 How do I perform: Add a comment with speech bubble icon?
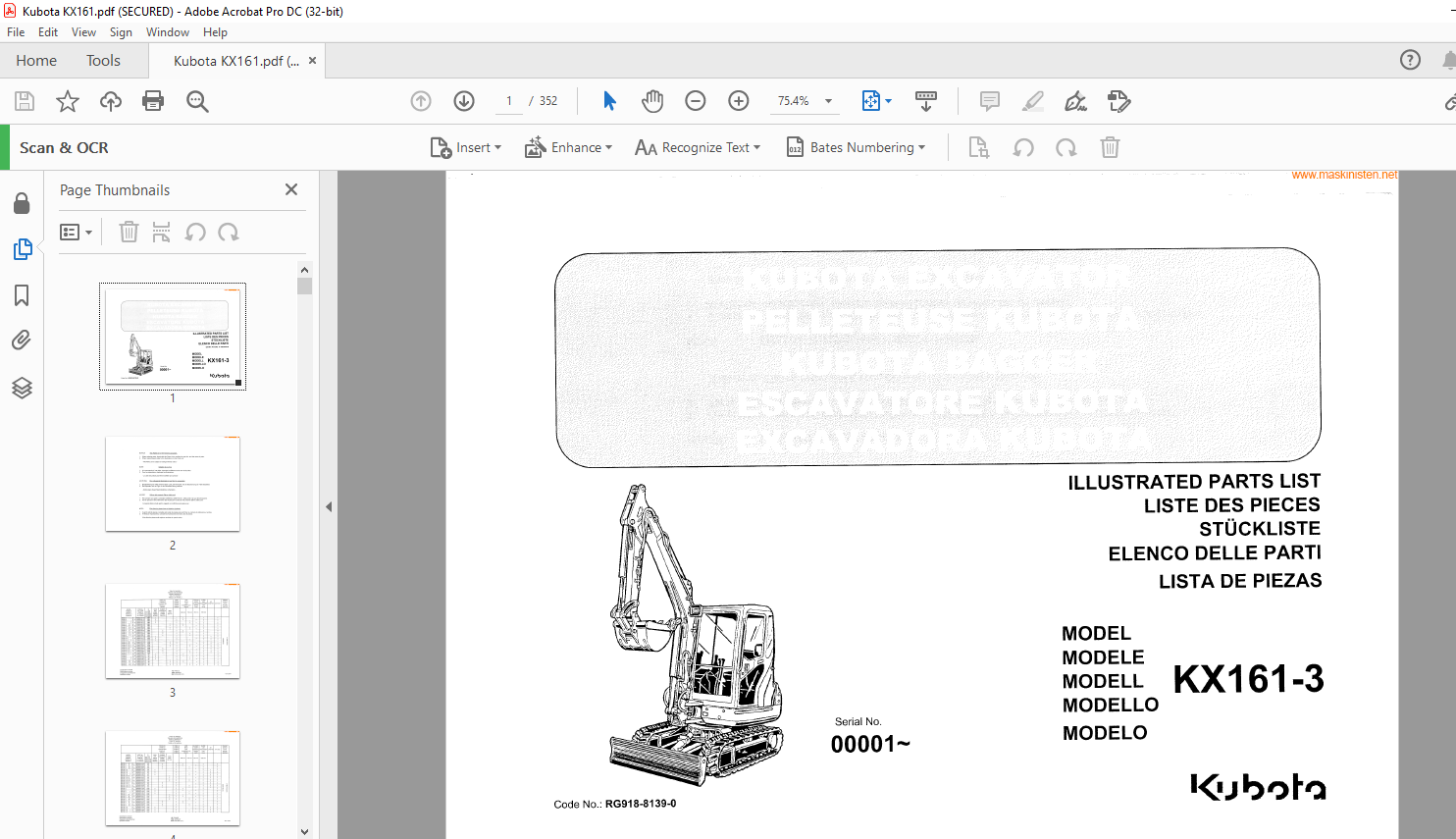[990, 101]
